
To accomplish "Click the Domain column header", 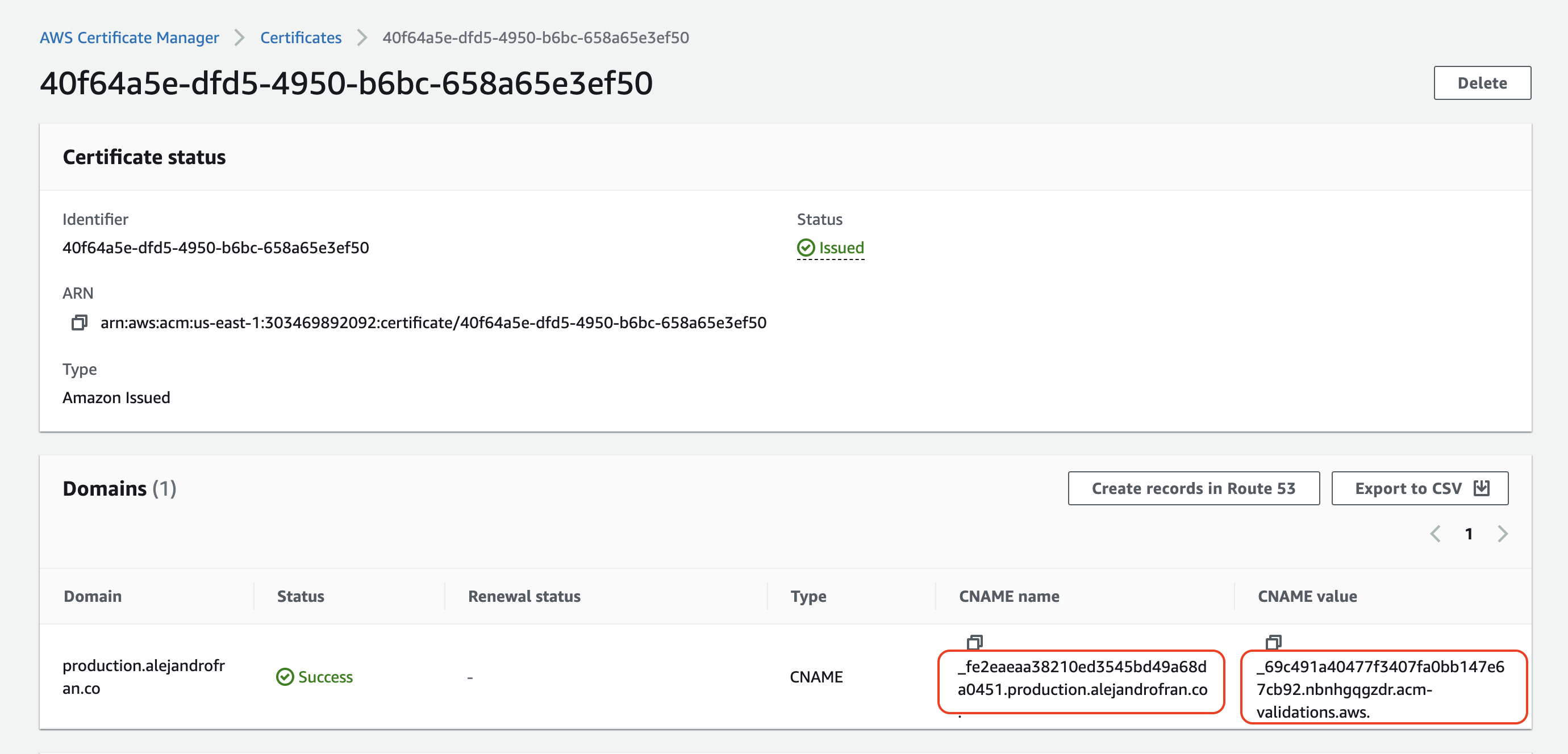I will [93, 596].
